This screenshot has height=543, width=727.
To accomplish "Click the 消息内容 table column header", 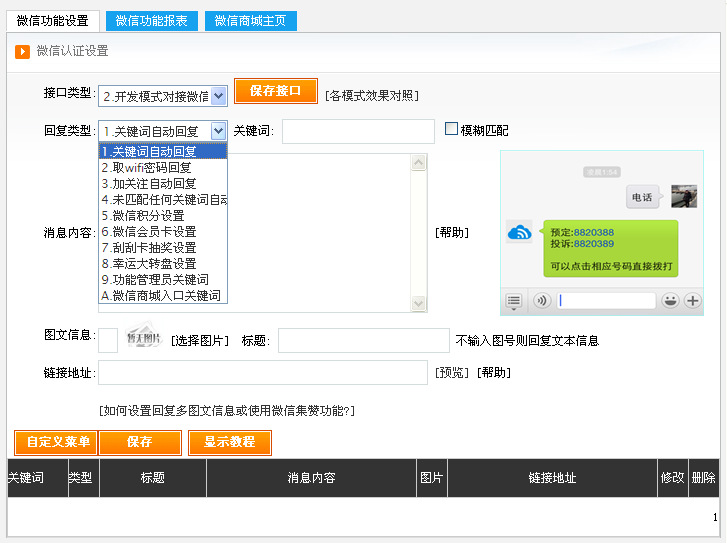I will click(x=312, y=478).
